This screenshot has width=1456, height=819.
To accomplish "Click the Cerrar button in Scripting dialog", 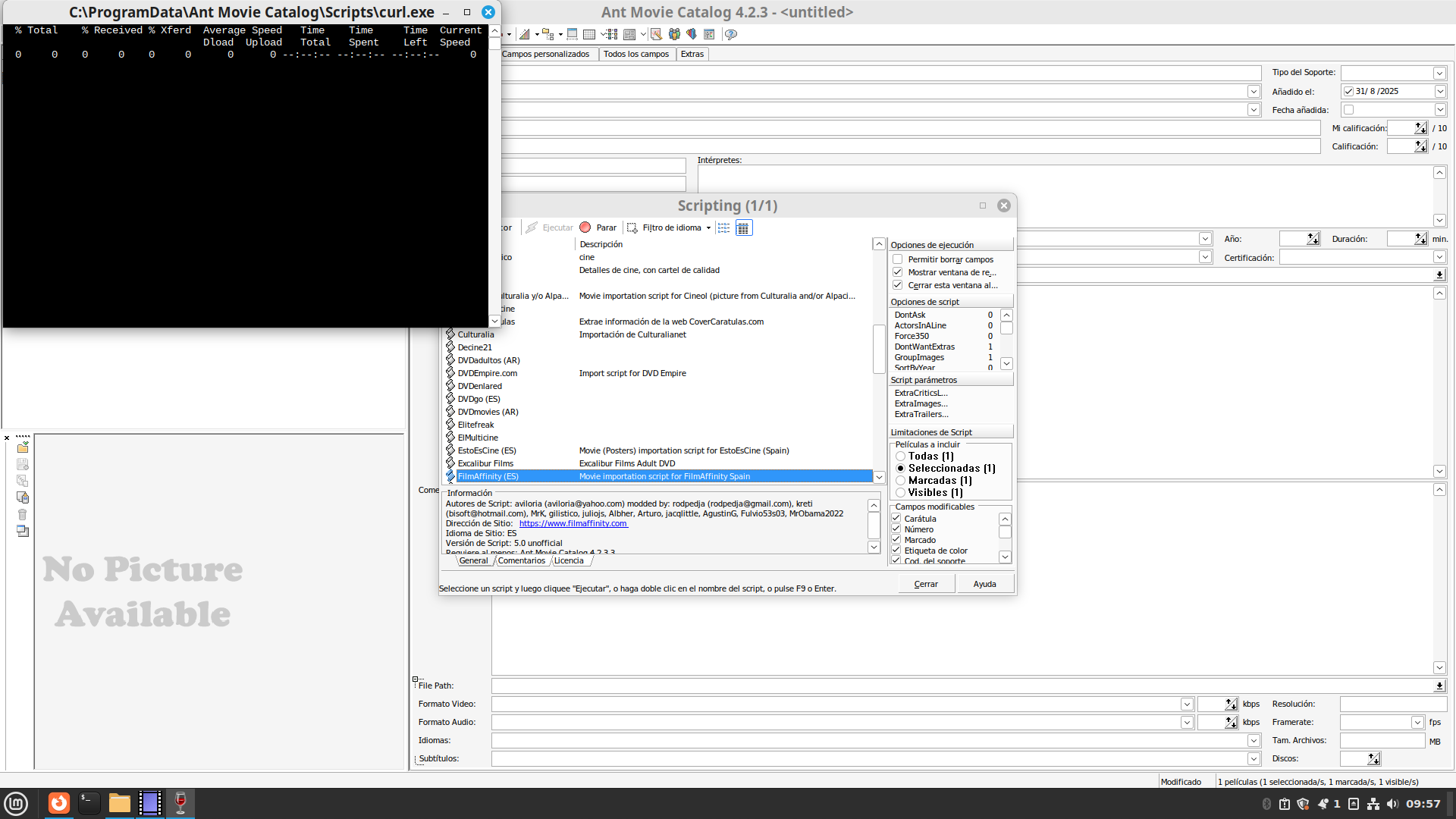I will click(x=926, y=584).
